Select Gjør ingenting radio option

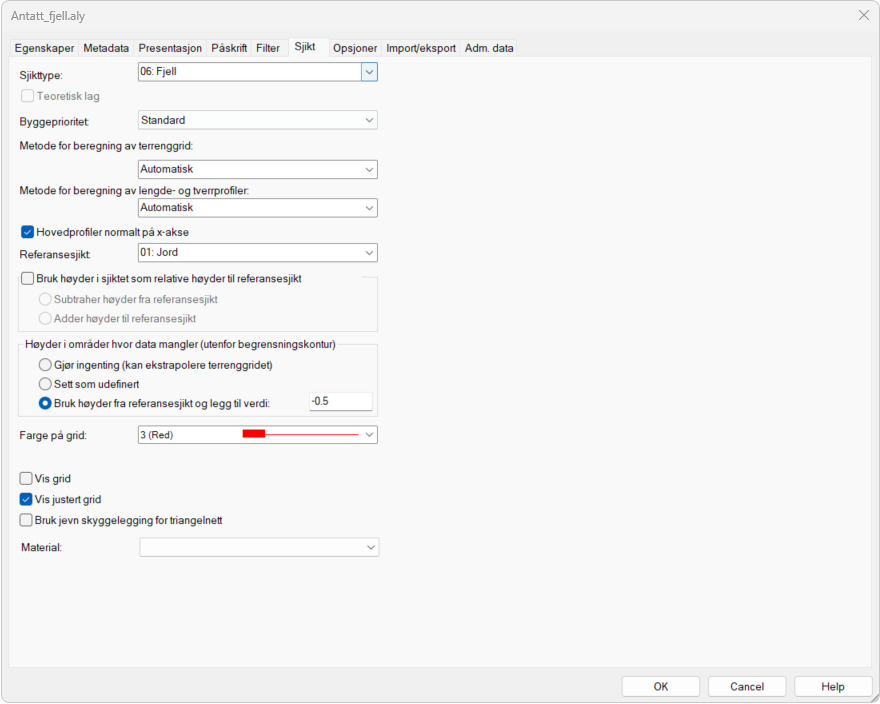click(45, 365)
